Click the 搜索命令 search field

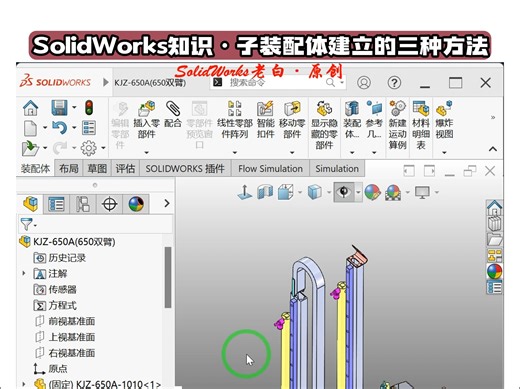click(278, 82)
